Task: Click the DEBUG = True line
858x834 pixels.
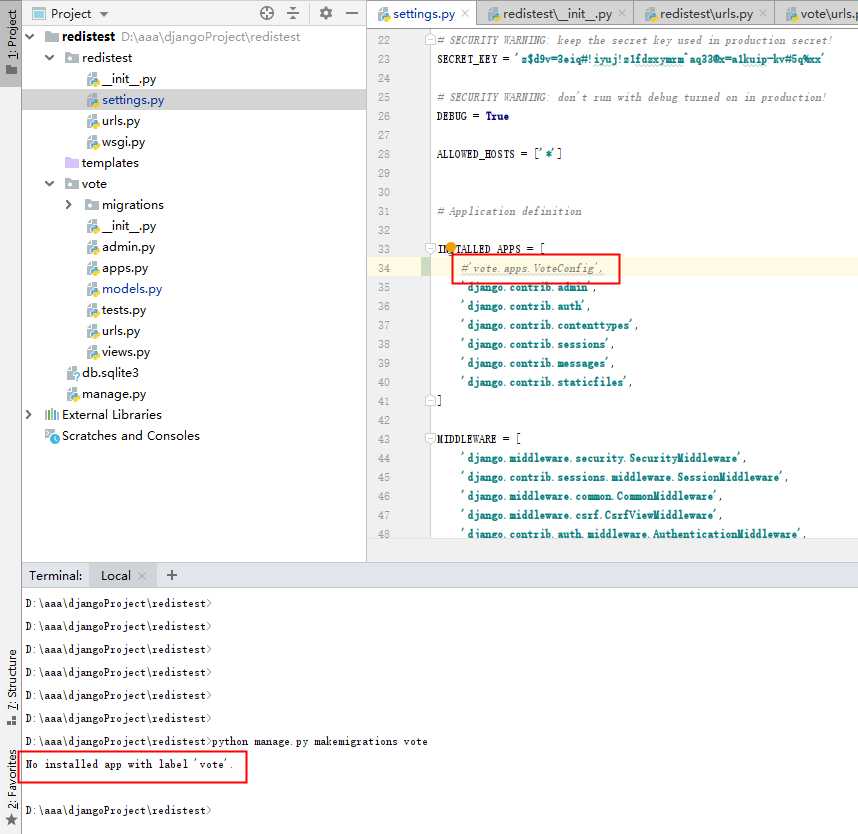Action: (x=473, y=116)
